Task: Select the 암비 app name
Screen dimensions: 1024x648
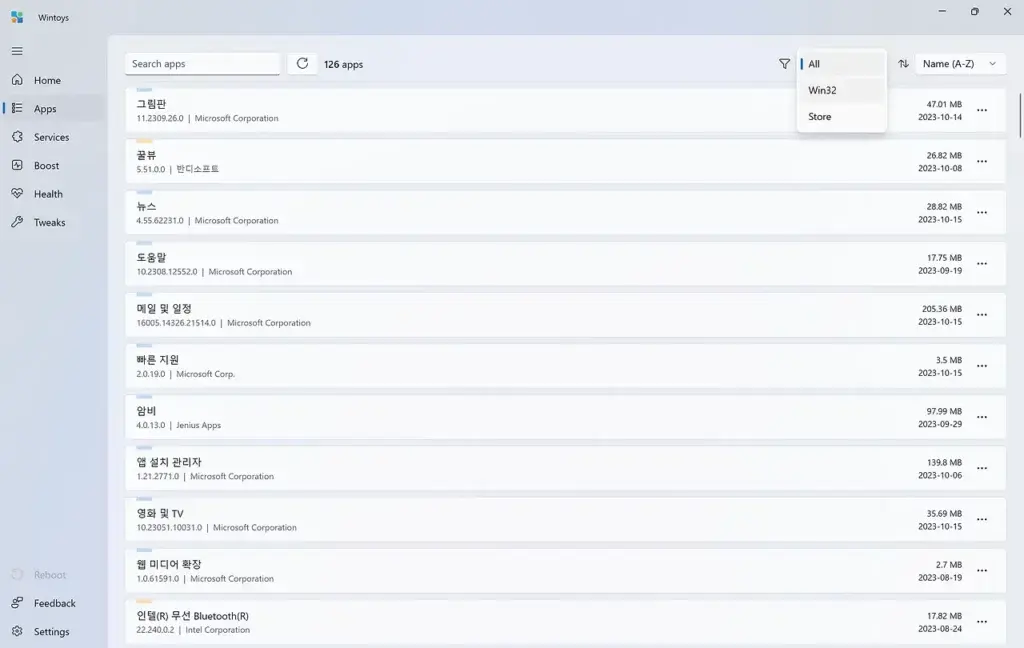Action: (x=146, y=411)
